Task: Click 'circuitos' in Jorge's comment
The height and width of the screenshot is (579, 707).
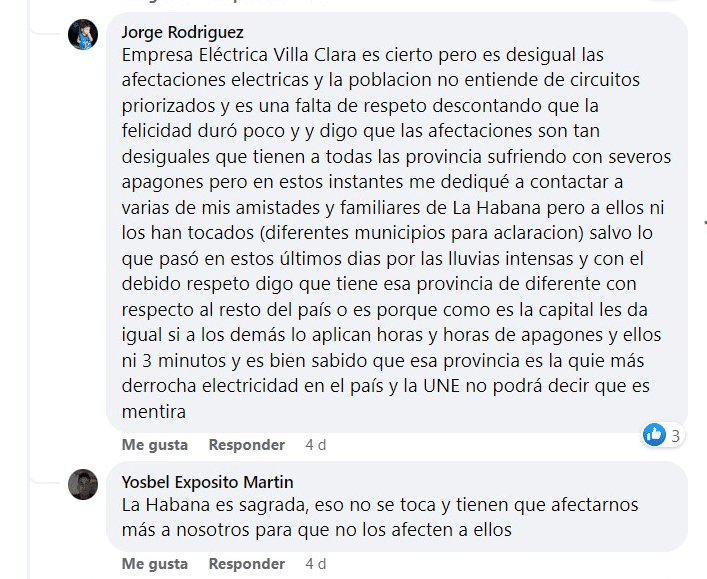Action: (605, 80)
